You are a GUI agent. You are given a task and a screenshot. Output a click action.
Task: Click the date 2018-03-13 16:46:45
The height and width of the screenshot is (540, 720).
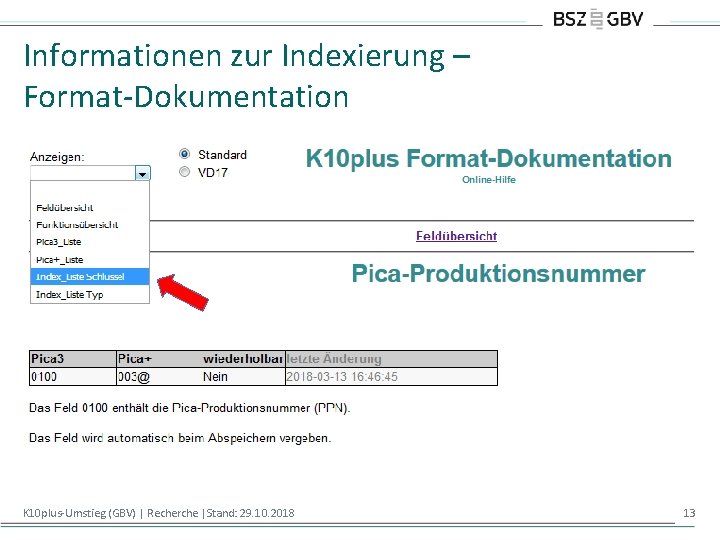click(x=342, y=377)
